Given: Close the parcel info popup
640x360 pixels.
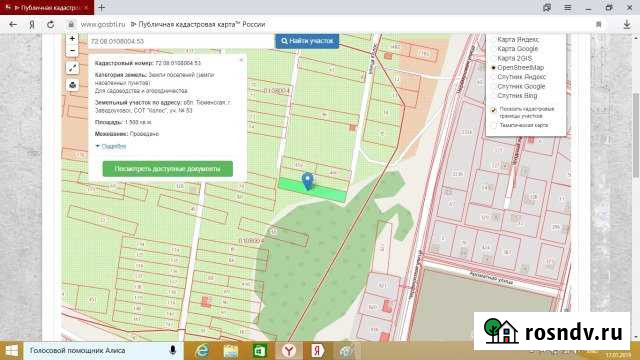Looking at the screenshot, I should tap(241, 60).
